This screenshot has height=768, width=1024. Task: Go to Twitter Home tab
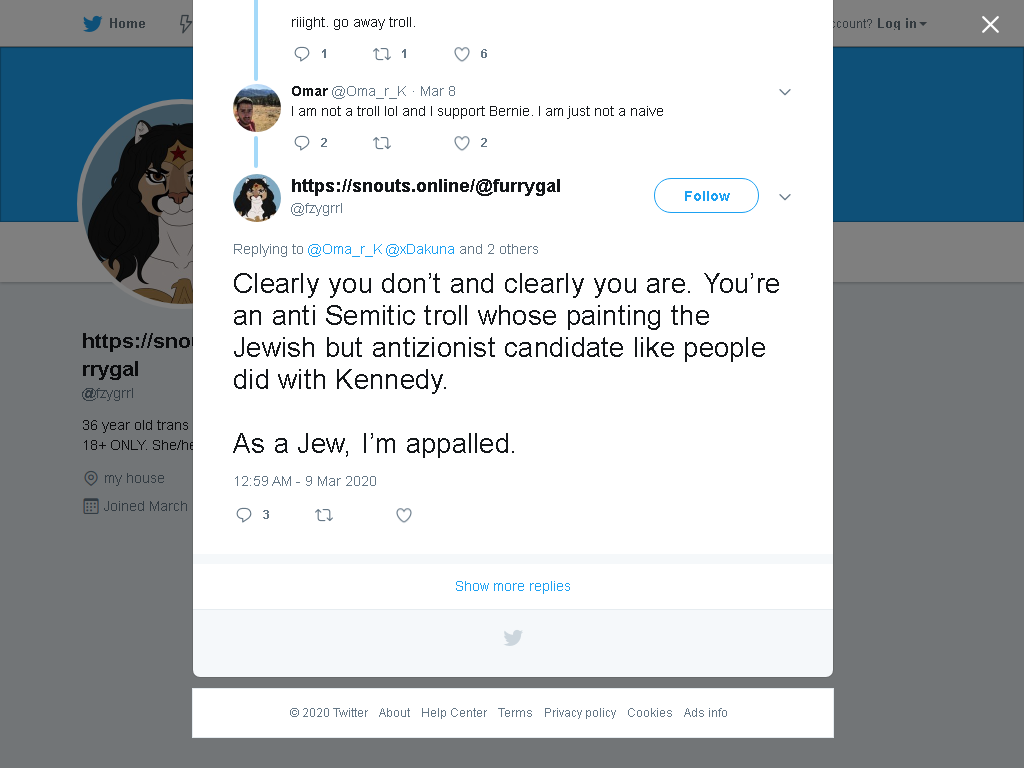[x=114, y=24]
